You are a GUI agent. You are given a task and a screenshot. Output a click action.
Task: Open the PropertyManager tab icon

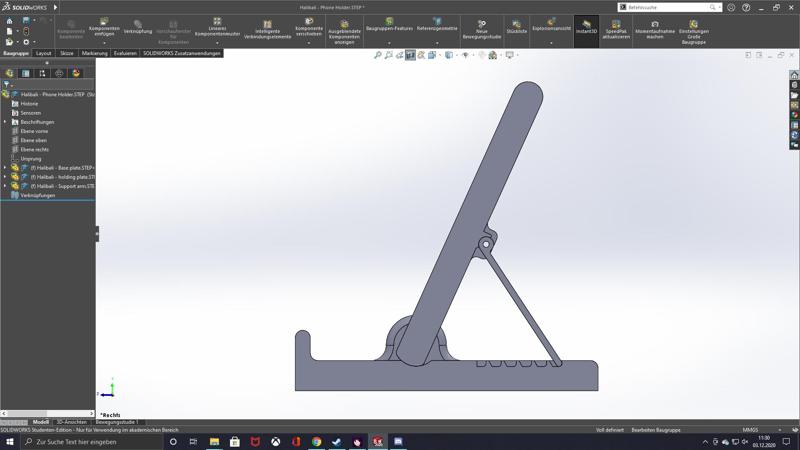point(26,73)
